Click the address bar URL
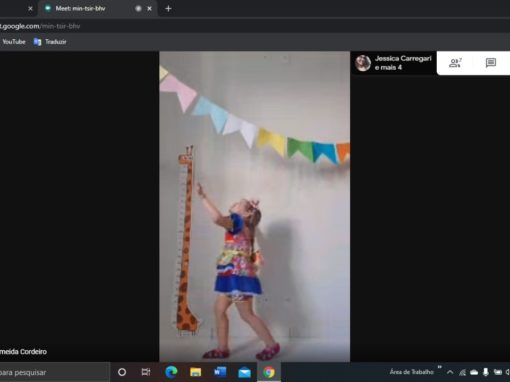Image resolution: width=510 pixels, height=382 pixels. [40, 26]
